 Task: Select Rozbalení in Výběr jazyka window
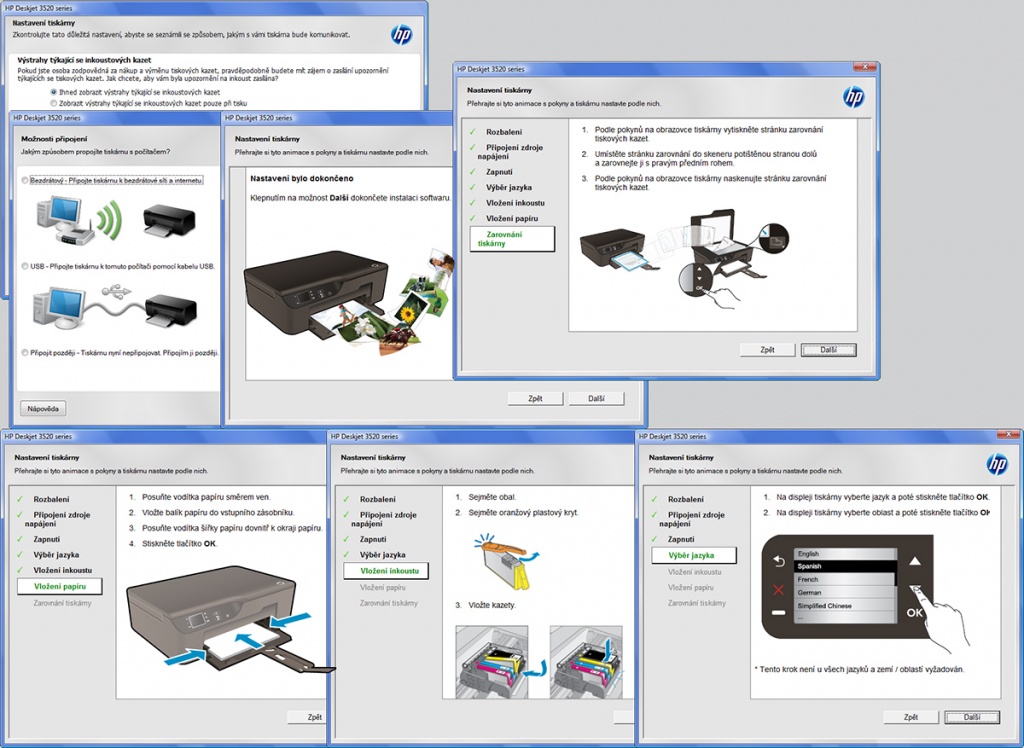686,499
